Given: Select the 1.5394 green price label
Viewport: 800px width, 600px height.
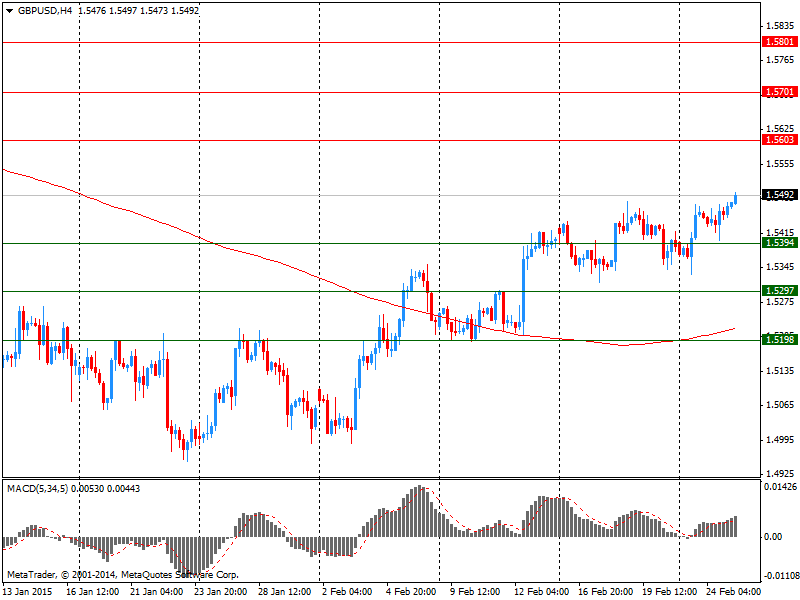Looking at the screenshot, I should click(x=780, y=243).
